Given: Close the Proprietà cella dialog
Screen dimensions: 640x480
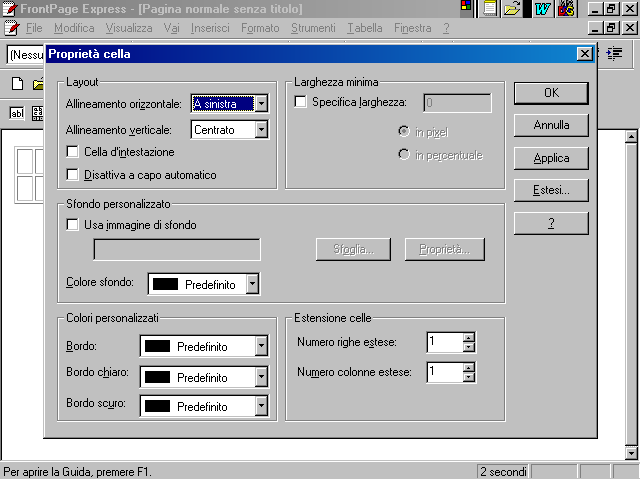Looking at the screenshot, I should tap(584, 53).
